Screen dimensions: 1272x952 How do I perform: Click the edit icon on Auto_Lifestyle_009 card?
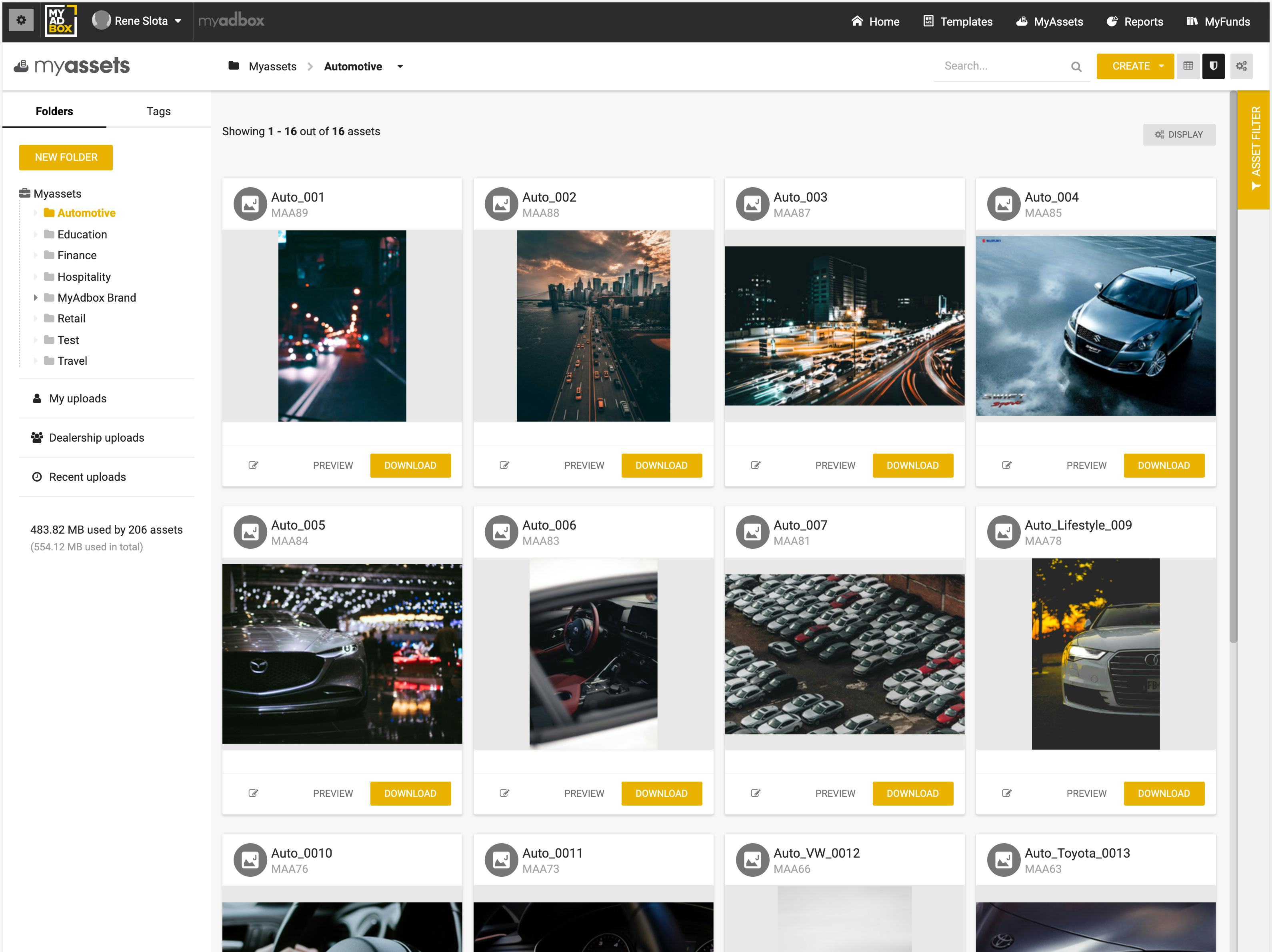pyautogui.click(x=1007, y=793)
